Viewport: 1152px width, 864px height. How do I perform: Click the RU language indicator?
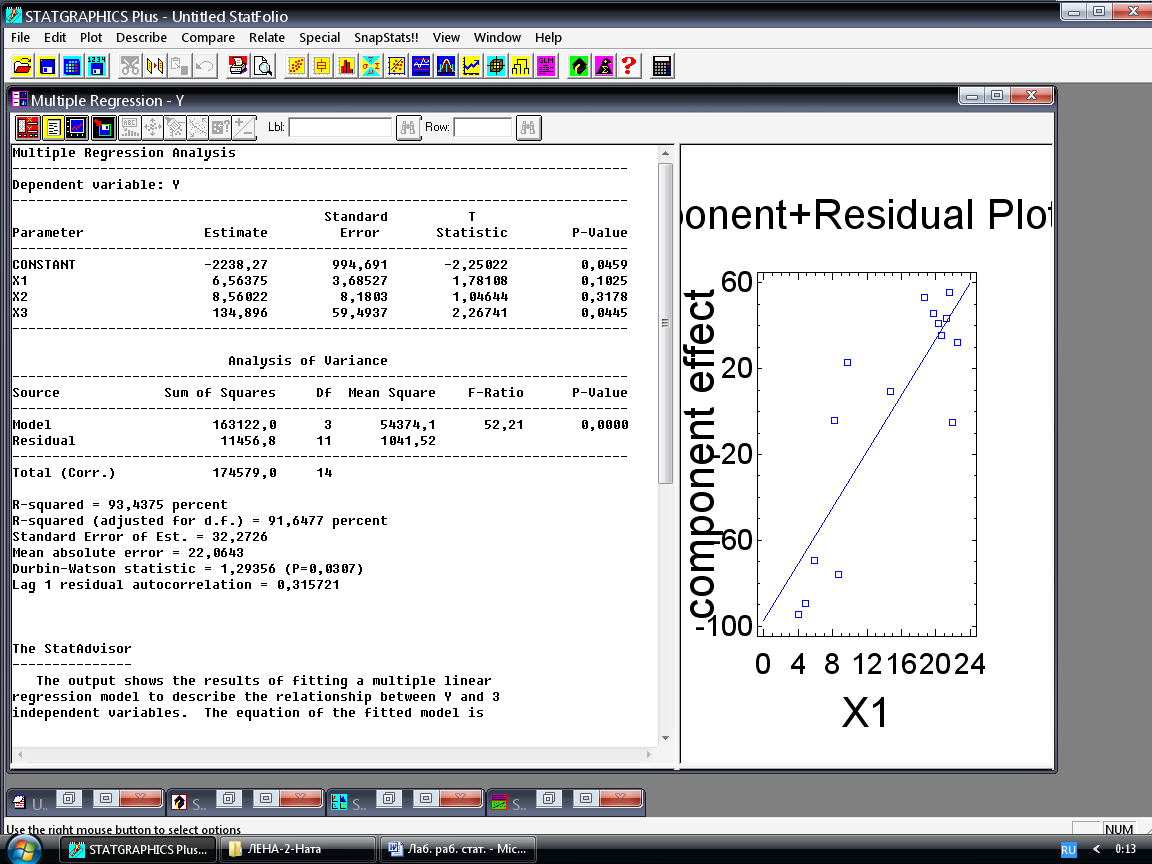1068,850
